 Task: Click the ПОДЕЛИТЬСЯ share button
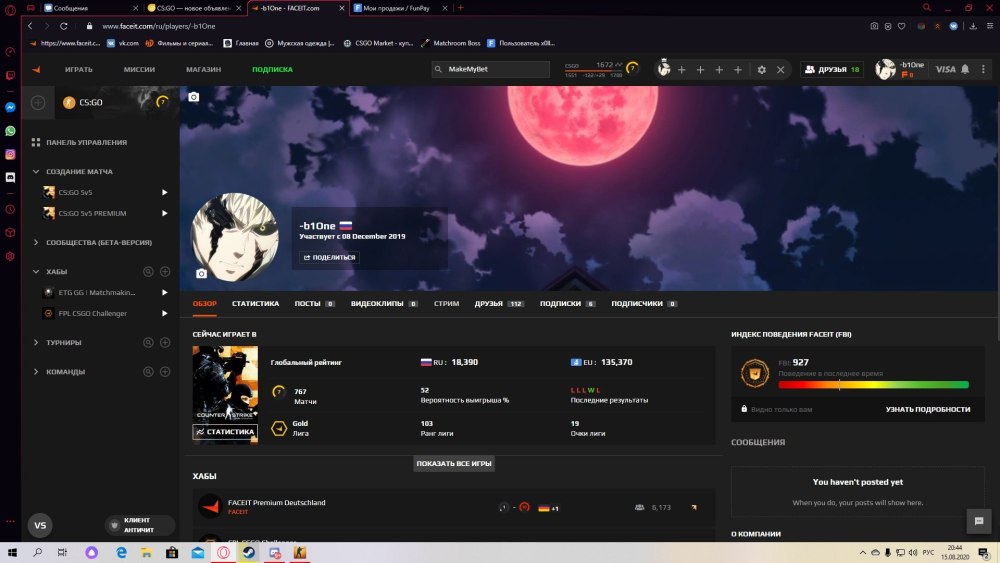[x=330, y=258]
